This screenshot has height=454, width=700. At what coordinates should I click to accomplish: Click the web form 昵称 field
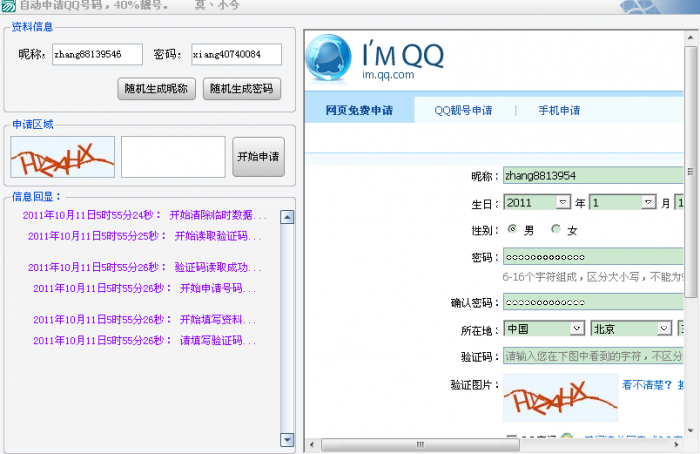click(593, 175)
